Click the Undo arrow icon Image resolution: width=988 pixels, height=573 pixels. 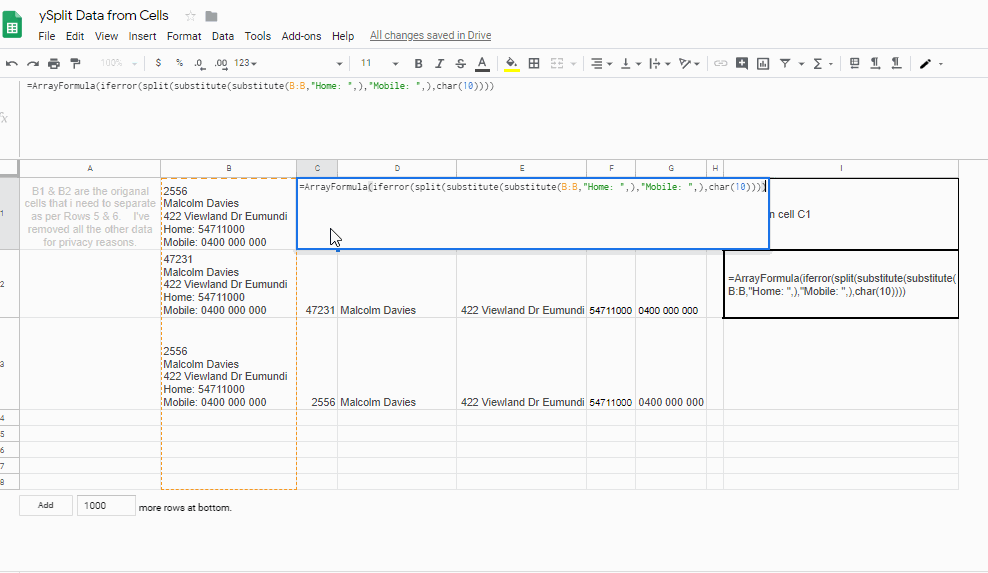click(11, 63)
